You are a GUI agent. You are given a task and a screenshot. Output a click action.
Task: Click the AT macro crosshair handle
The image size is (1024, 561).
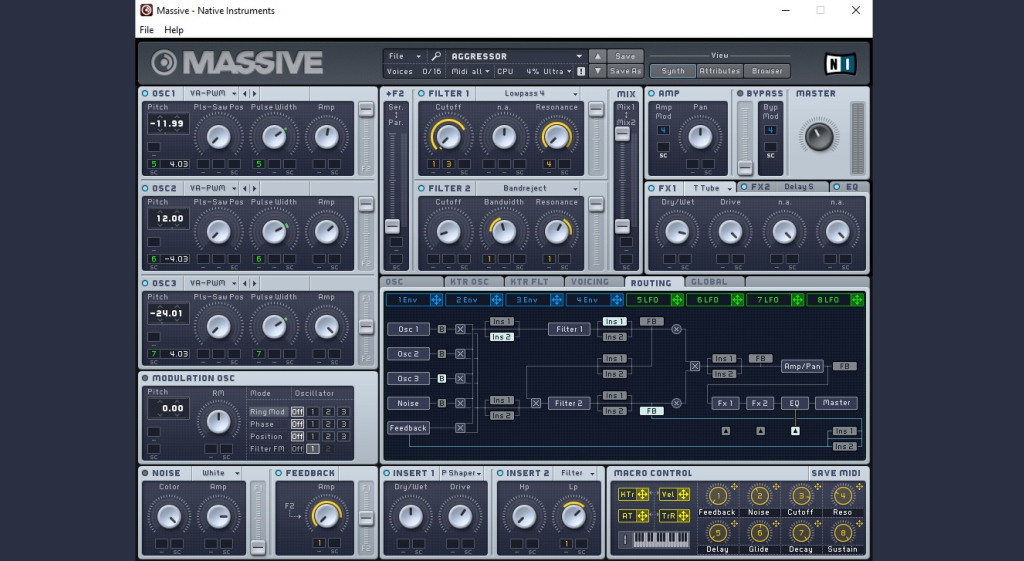point(643,516)
